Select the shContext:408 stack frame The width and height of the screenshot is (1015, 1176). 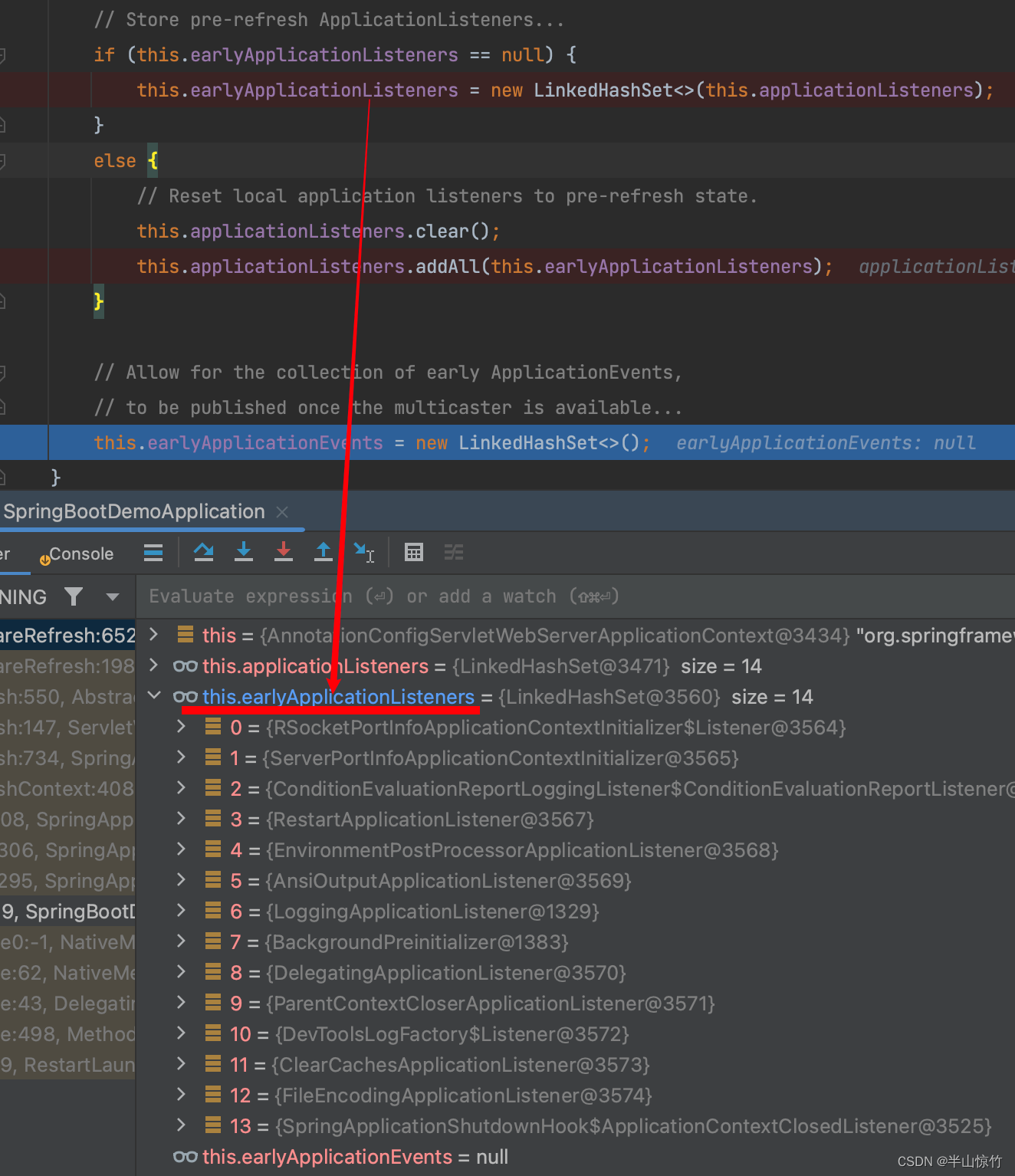67,789
